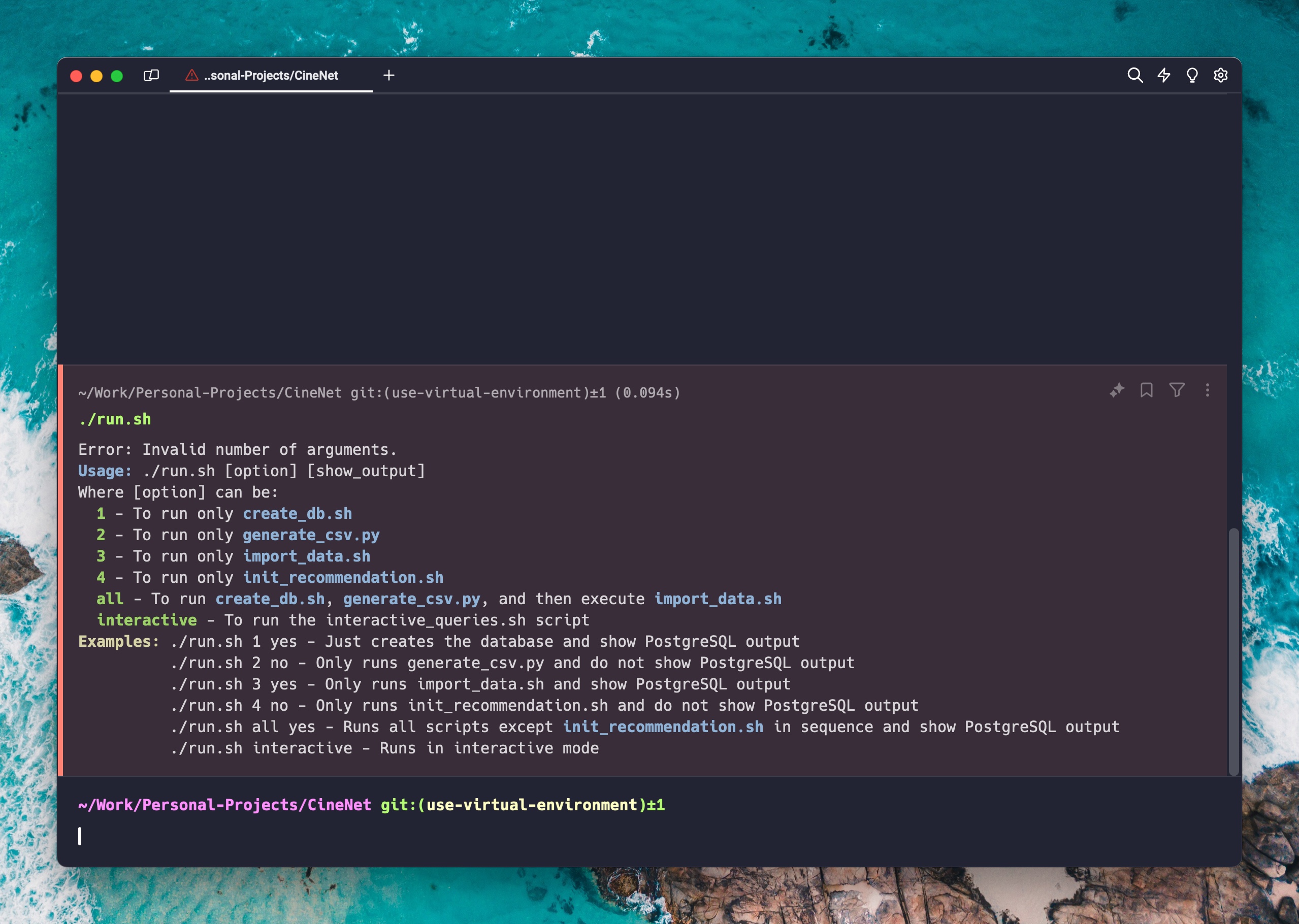
Task: Click the green ./run.sh command text
Action: (x=115, y=419)
